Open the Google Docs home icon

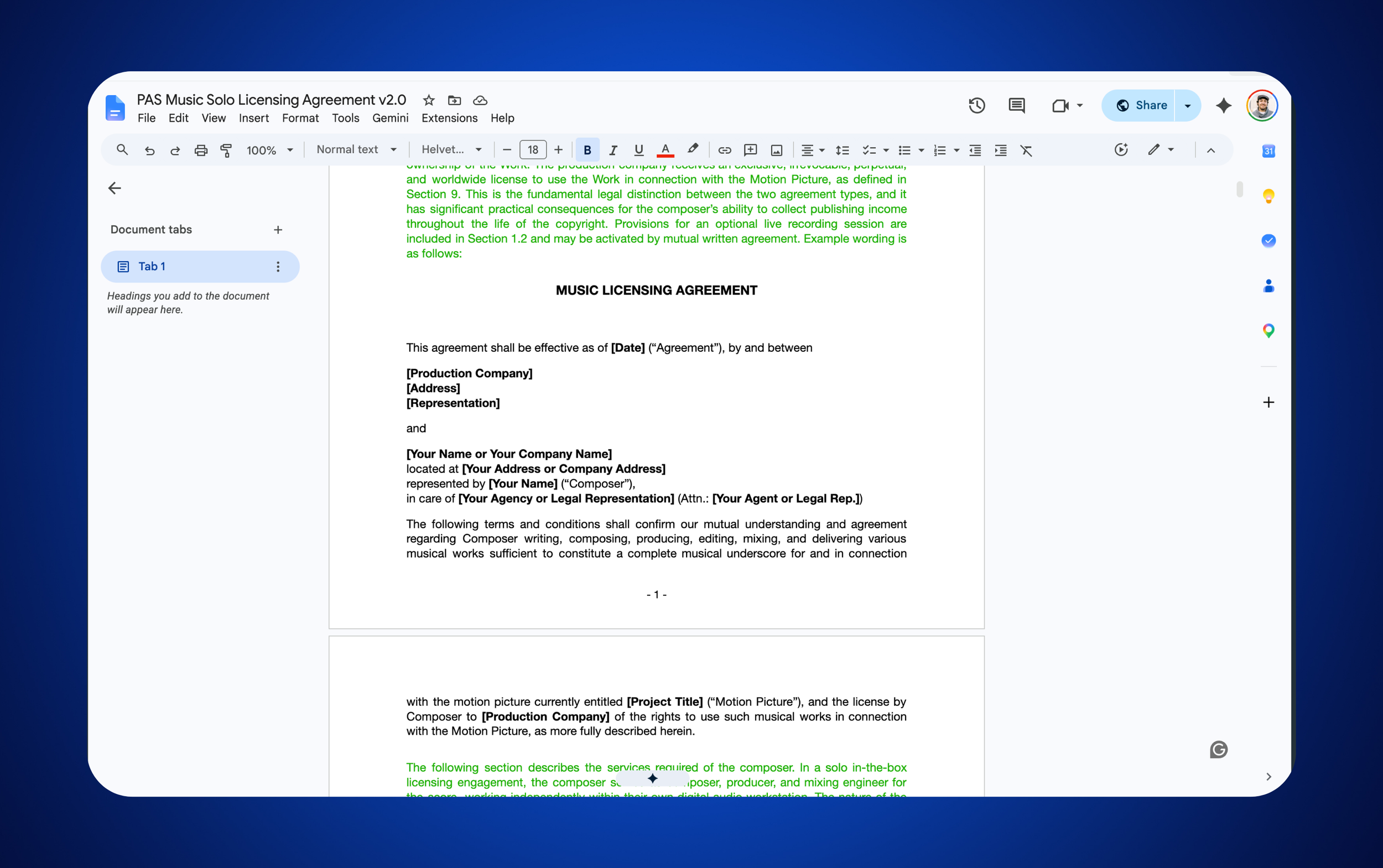[x=116, y=108]
